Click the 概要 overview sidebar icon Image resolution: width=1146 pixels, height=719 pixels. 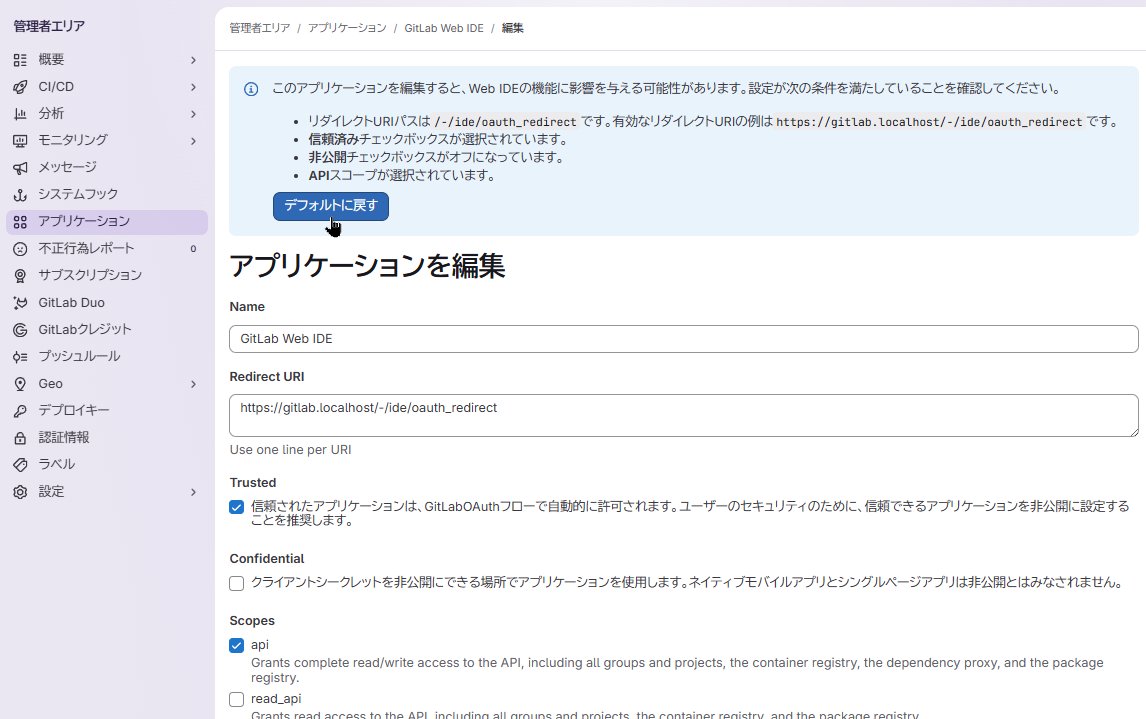(x=20, y=60)
